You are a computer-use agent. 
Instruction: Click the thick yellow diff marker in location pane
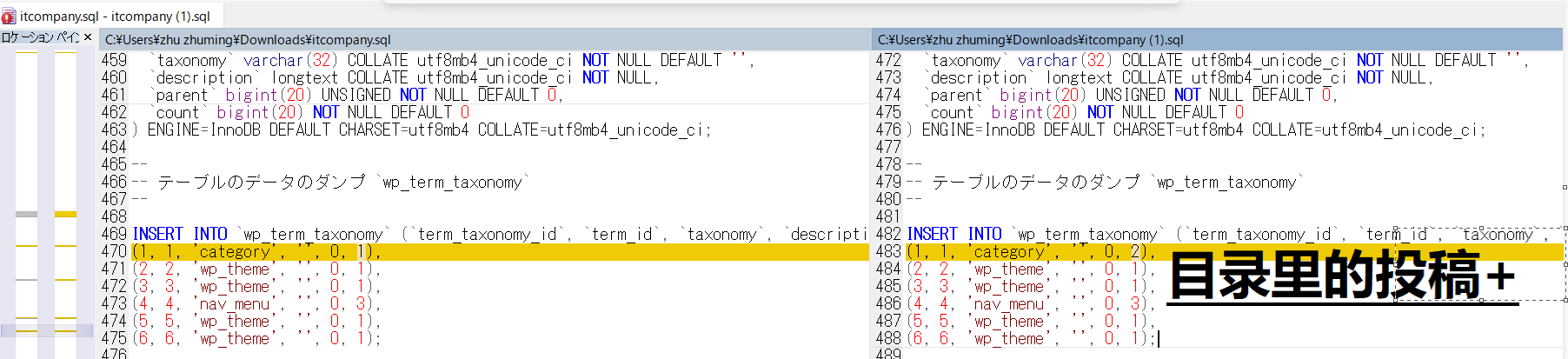[66, 214]
